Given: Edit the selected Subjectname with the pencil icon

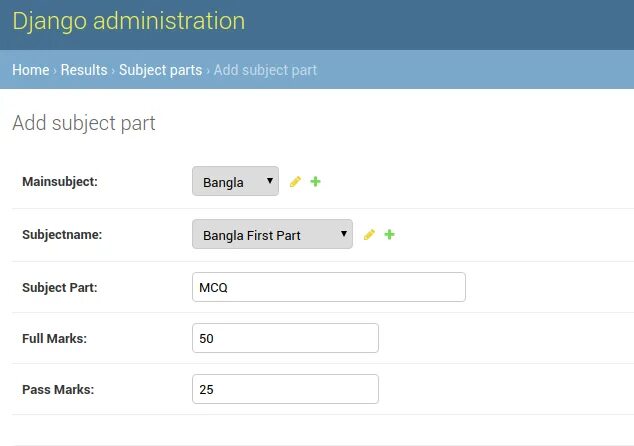Looking at the screenshot, I should 369,235.
